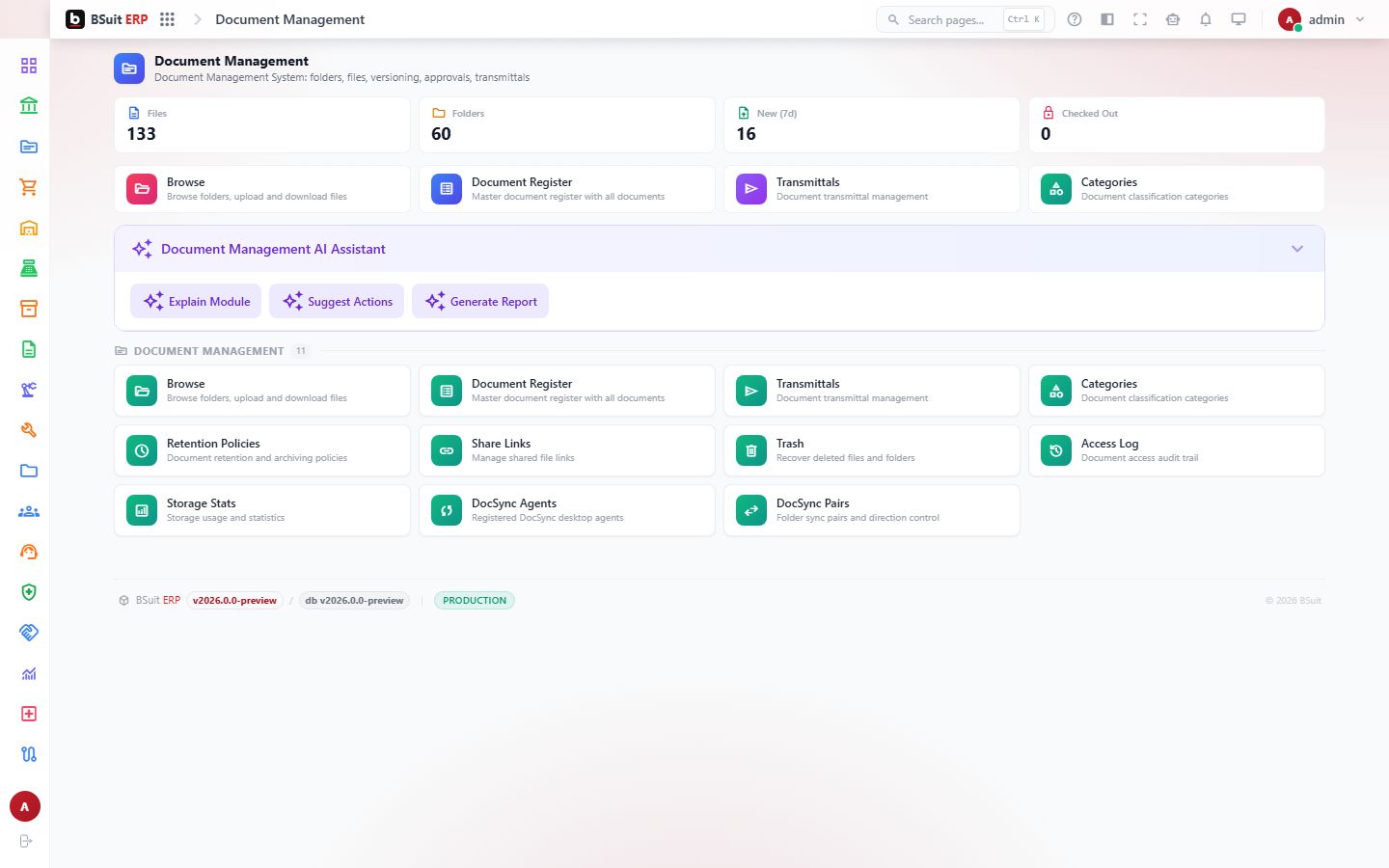Open the dashboard grid icon in sidebar
1389x868 pixels.
29,66
